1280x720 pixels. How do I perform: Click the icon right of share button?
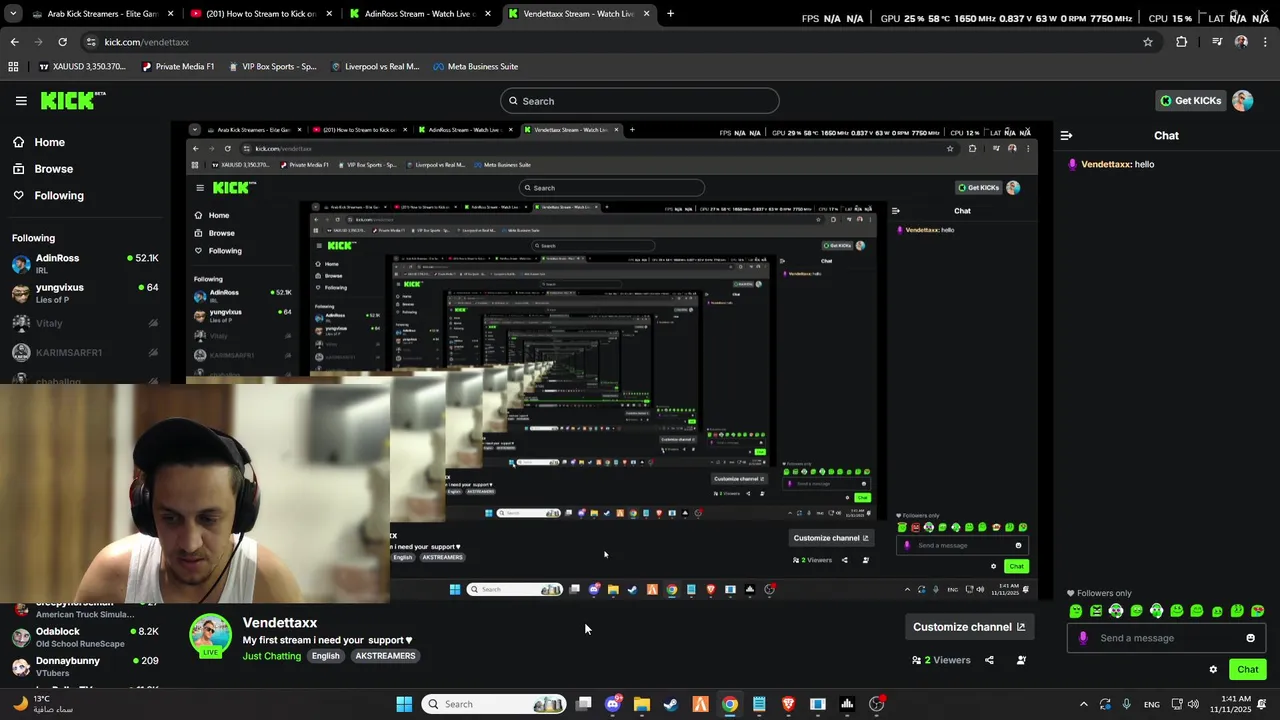[x=1021, y=660]
